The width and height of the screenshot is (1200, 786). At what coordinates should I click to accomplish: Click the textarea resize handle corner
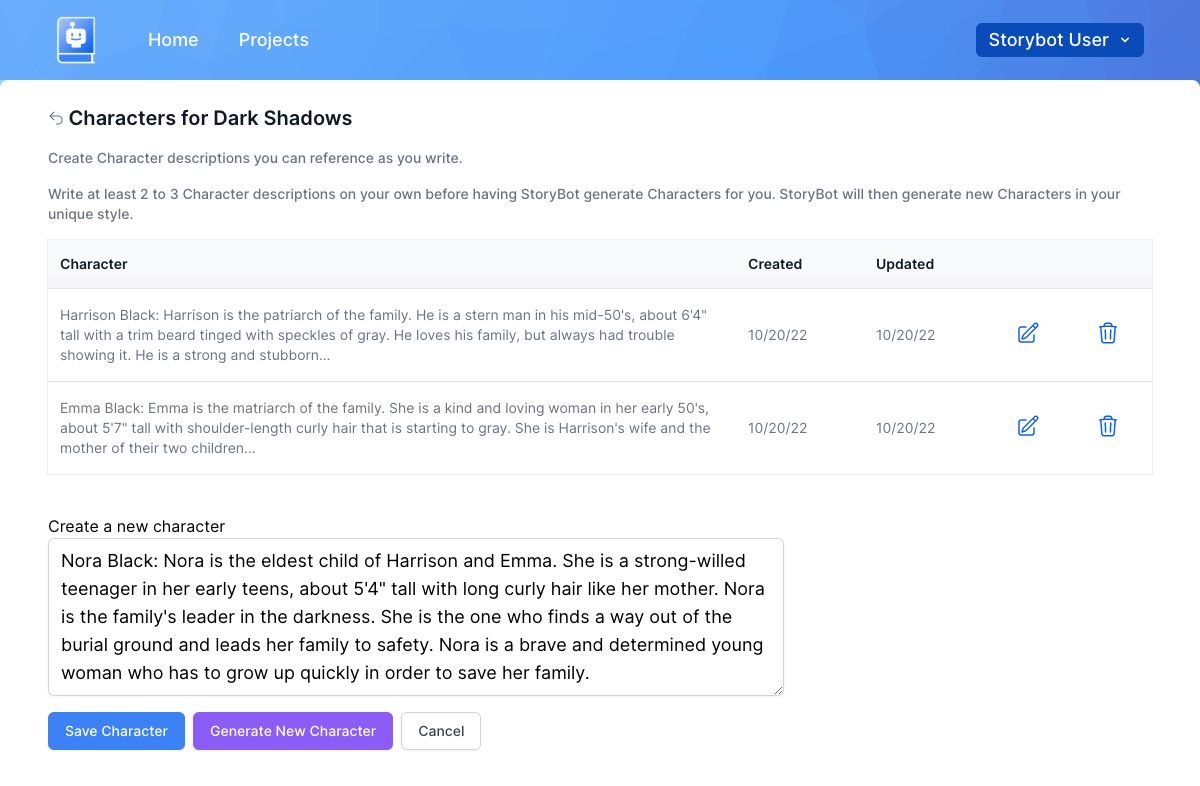pyautogui.click(x=777, y=689)
